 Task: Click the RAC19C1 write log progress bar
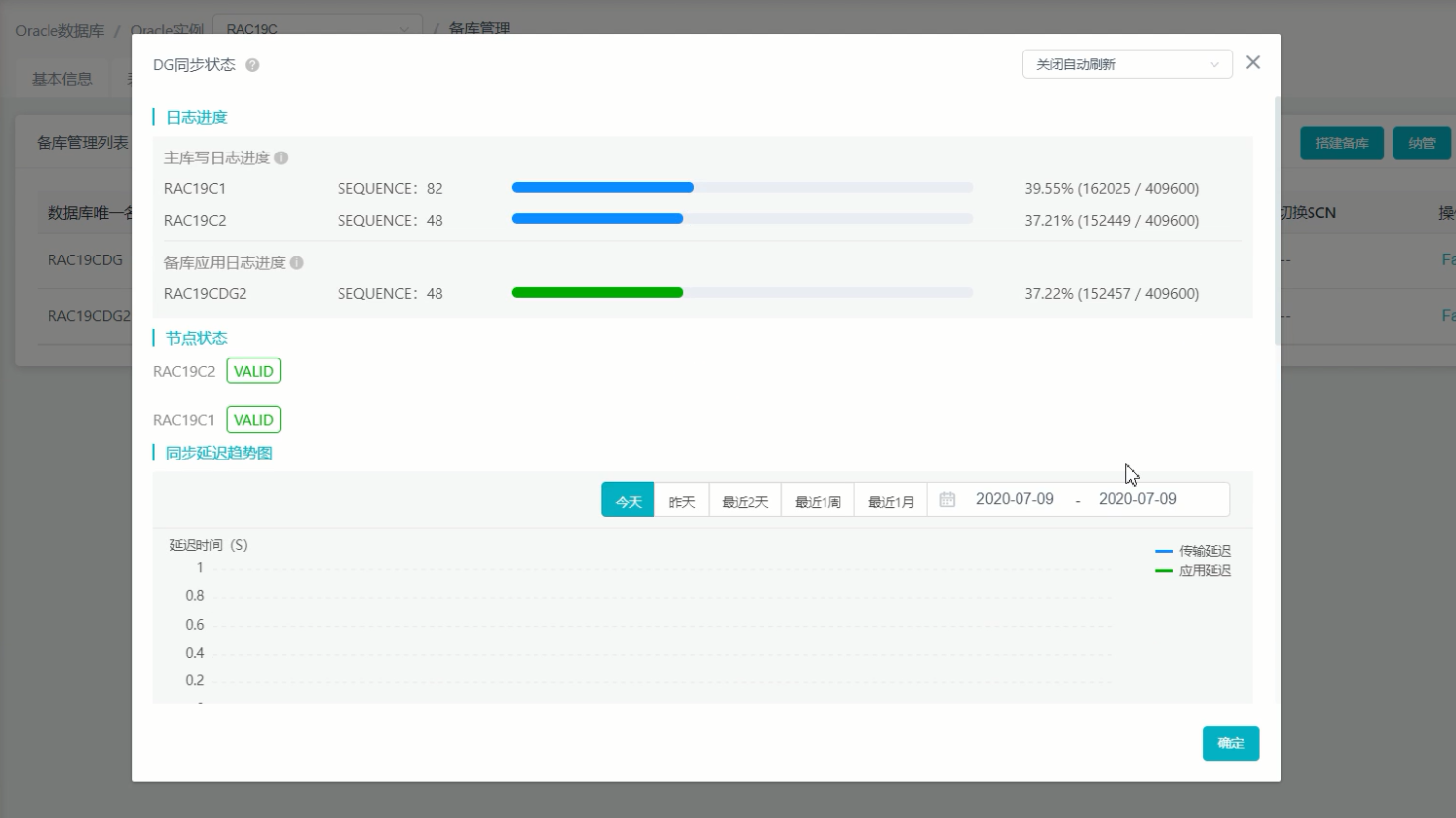point(742,187)
